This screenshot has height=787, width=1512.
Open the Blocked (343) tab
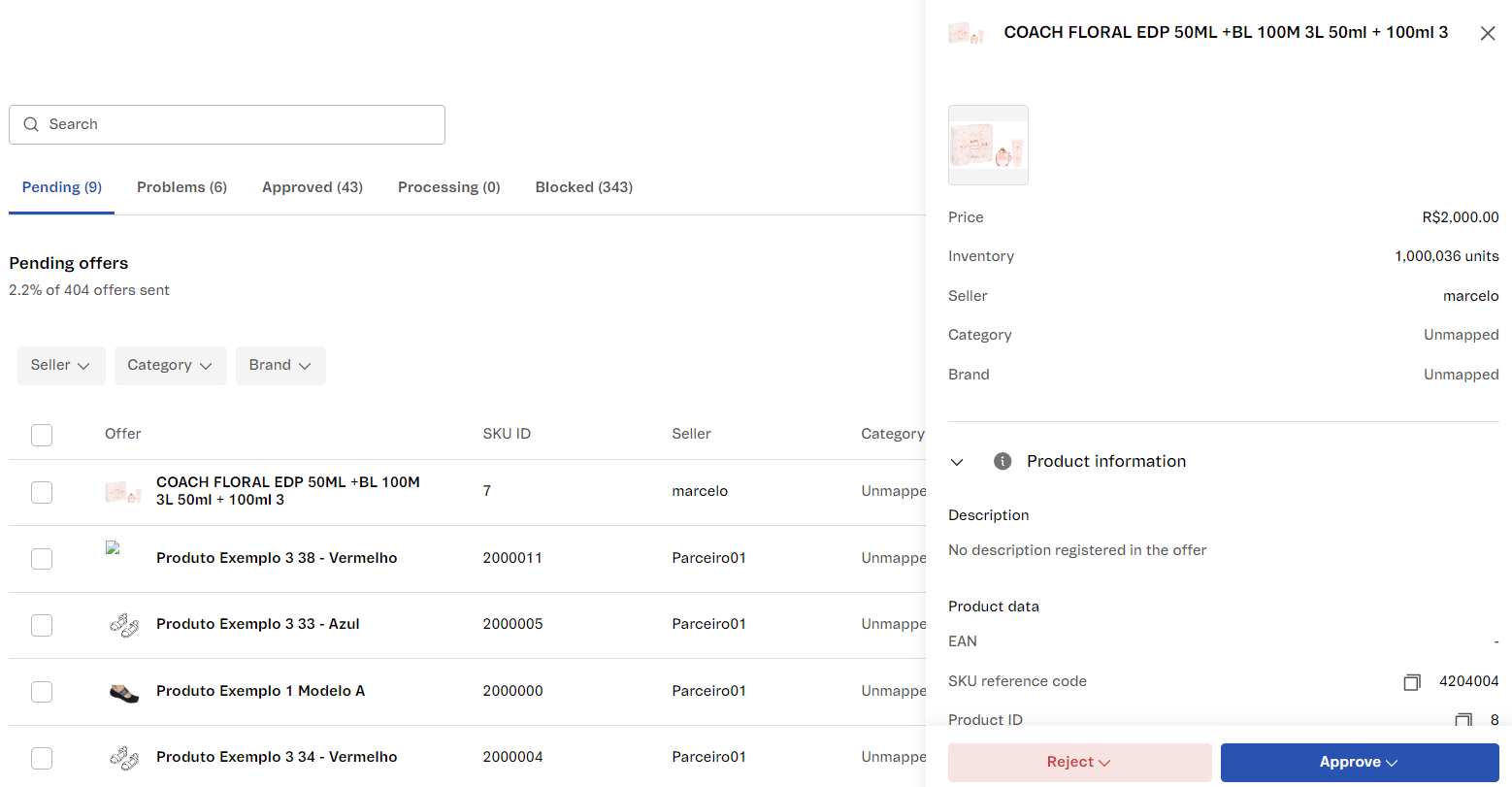(583, 187)
